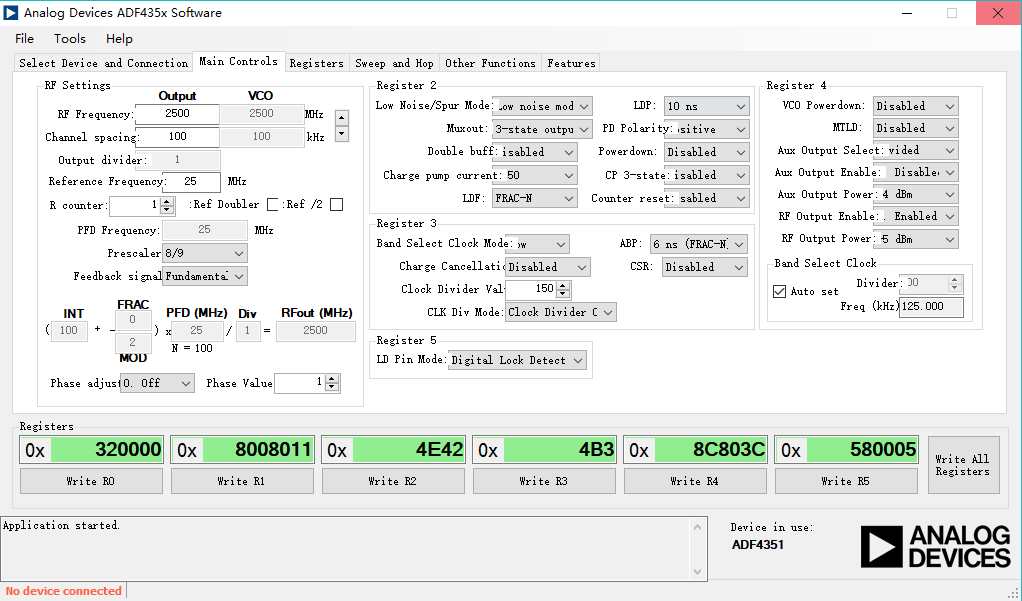Screen dimensions: 1022x601
Task: Switch to the Sweep and Hop tab
Action: [x=394, y=63]
